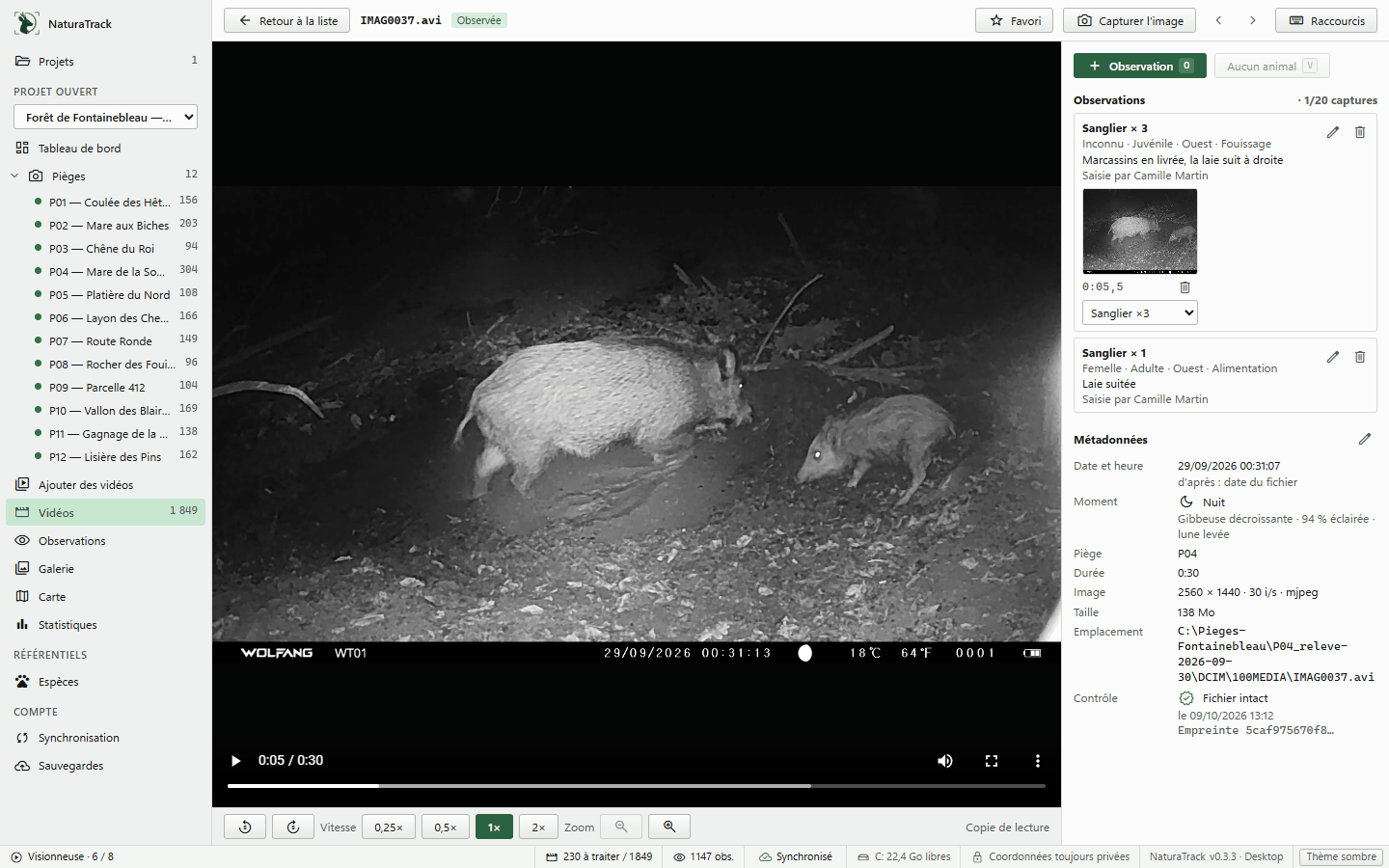Edit the Sanglier × 3 observation

(1333, 132)
